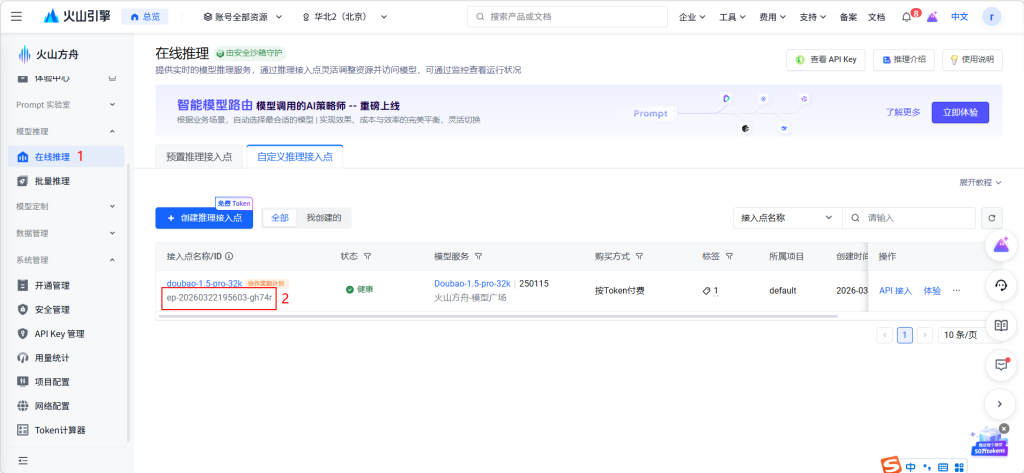Select the 我创建的 filter toggle
The height and width of the screenshot is (473, 1024).
(x=324, y=218)
